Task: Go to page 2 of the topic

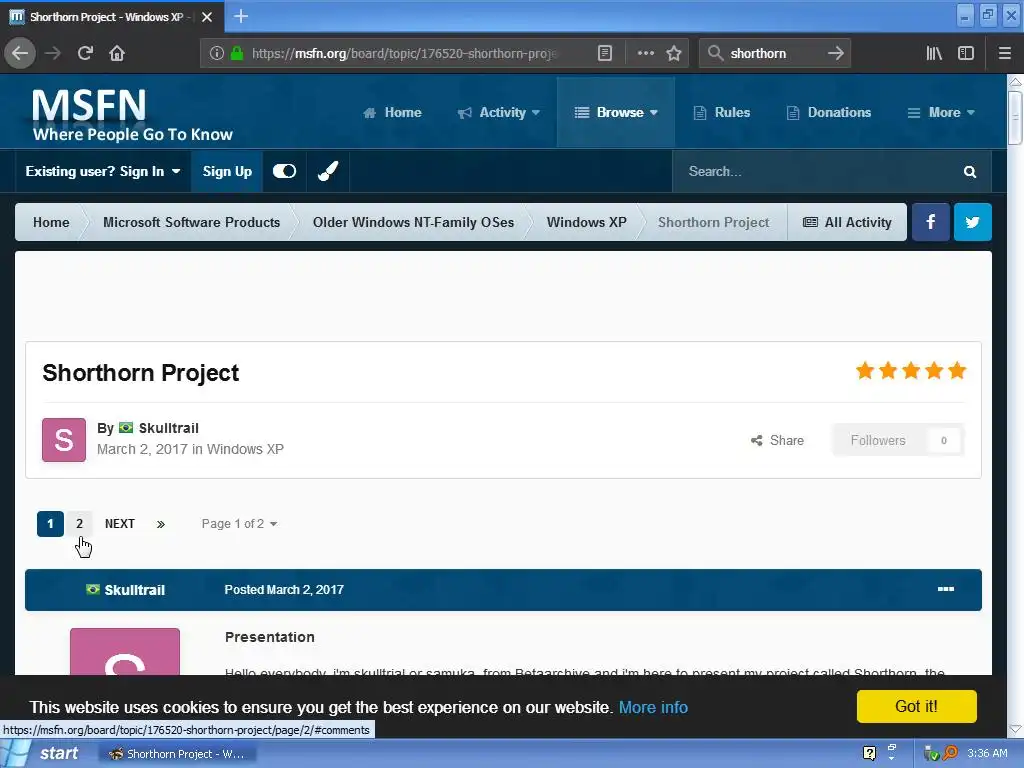Action: point(80,524)
